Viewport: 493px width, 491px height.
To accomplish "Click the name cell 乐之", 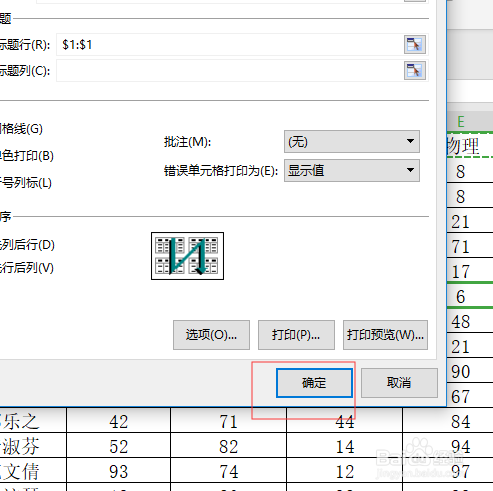I will tap(33, 421).
